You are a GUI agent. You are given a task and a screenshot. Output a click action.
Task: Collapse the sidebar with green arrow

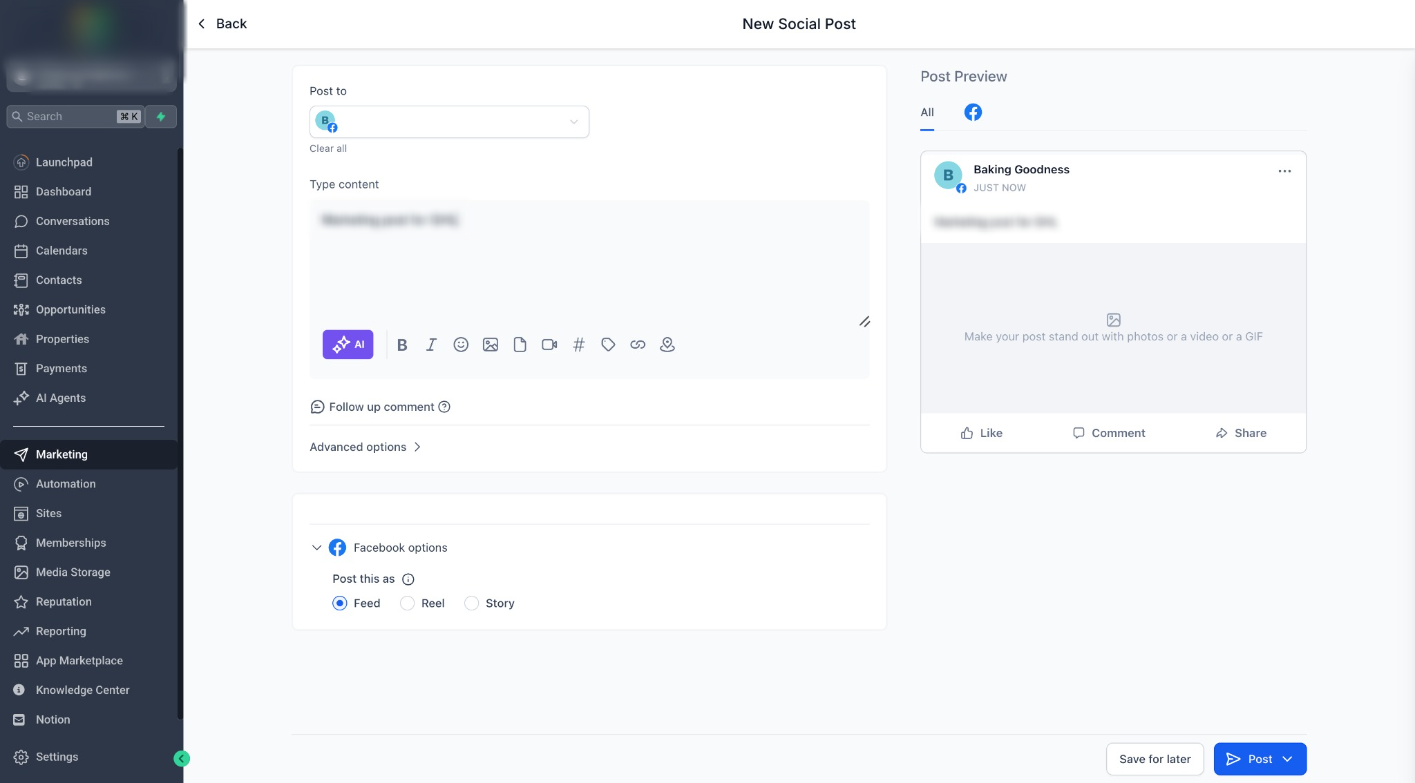click(x=181, y=759)
